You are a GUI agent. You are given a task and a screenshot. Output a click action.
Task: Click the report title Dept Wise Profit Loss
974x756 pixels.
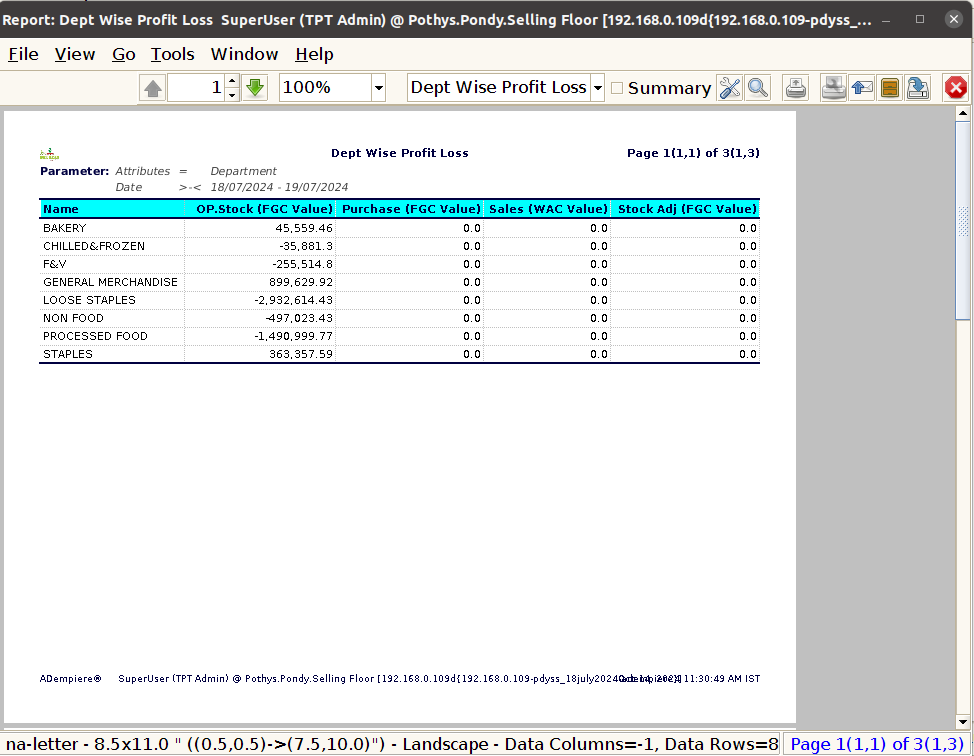click(x=399, y=153)
